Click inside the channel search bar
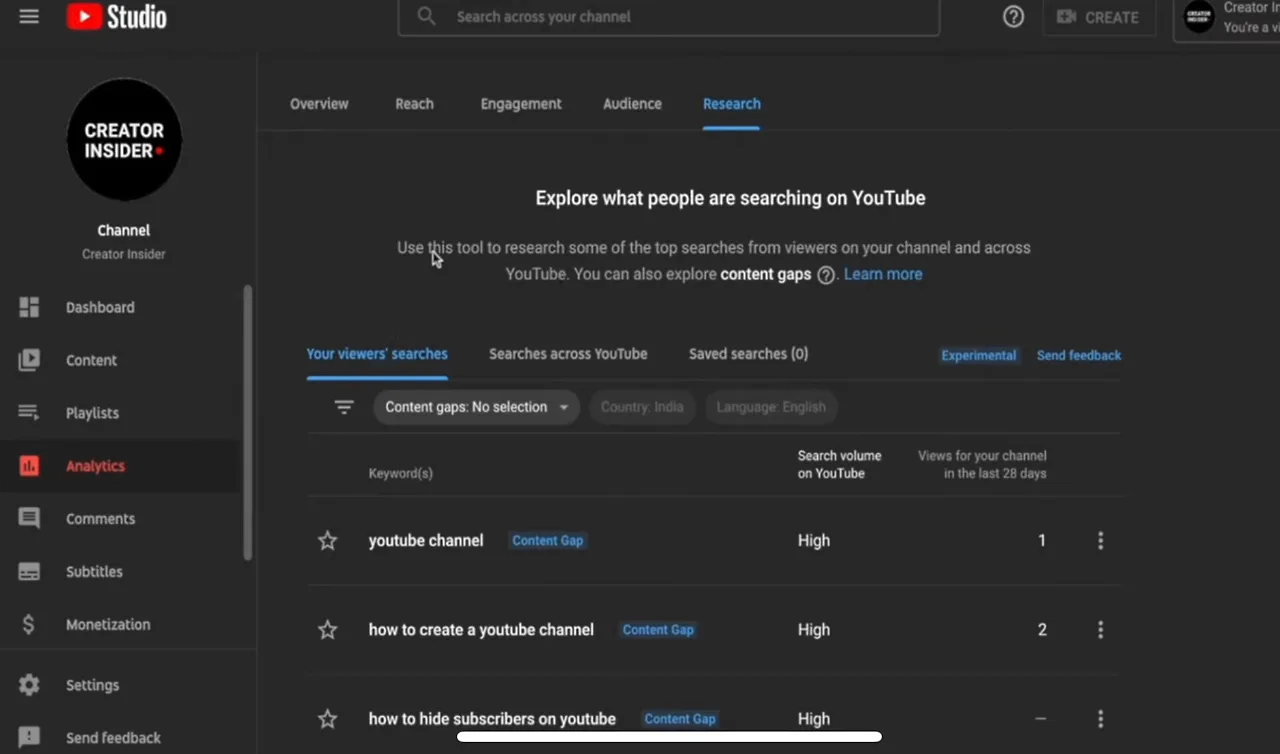The image size is (1280, 754). click(x=669, y=16)
